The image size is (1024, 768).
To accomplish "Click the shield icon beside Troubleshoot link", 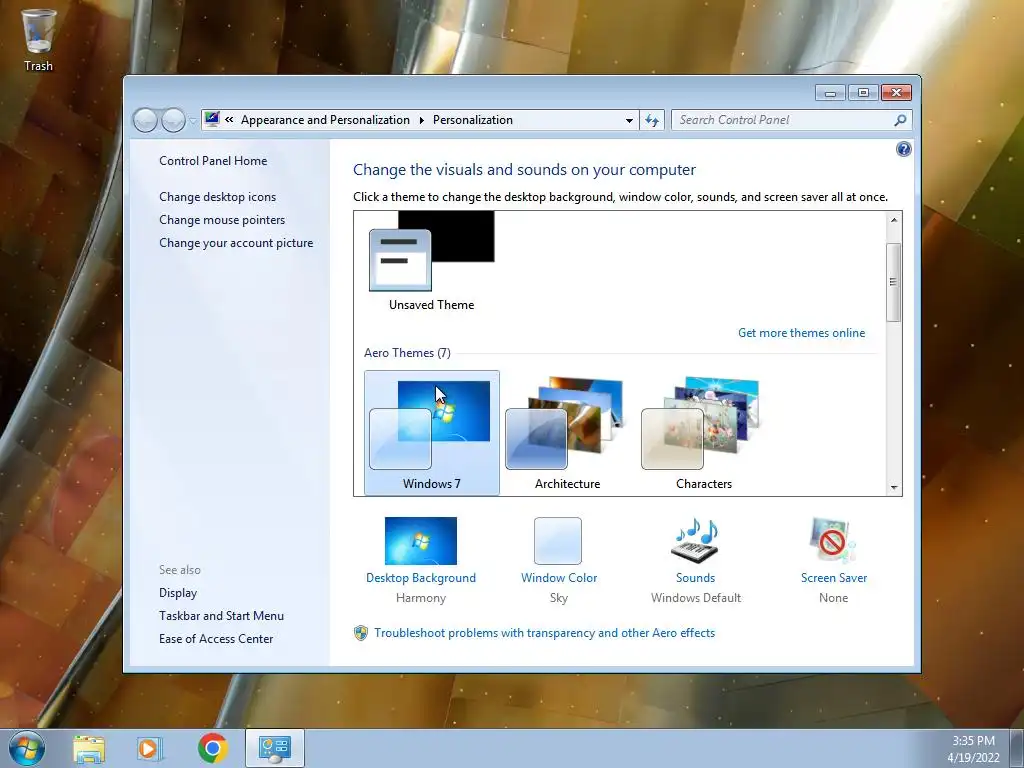I will tap(360, 633).
